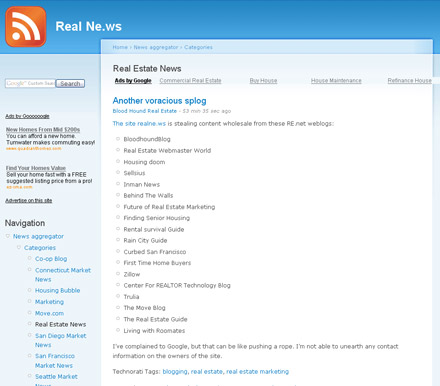
Task: Click Zillow list entry
Action: (x=132, y=274)
